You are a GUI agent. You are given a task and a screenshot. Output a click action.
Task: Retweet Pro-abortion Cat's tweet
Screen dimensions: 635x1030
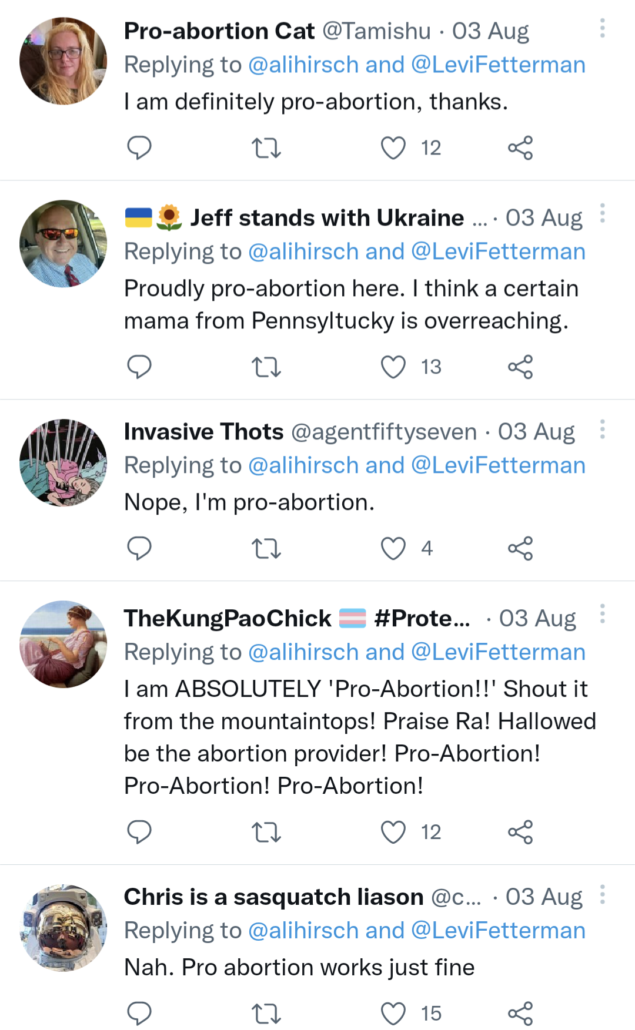click(x=265, y=149)
